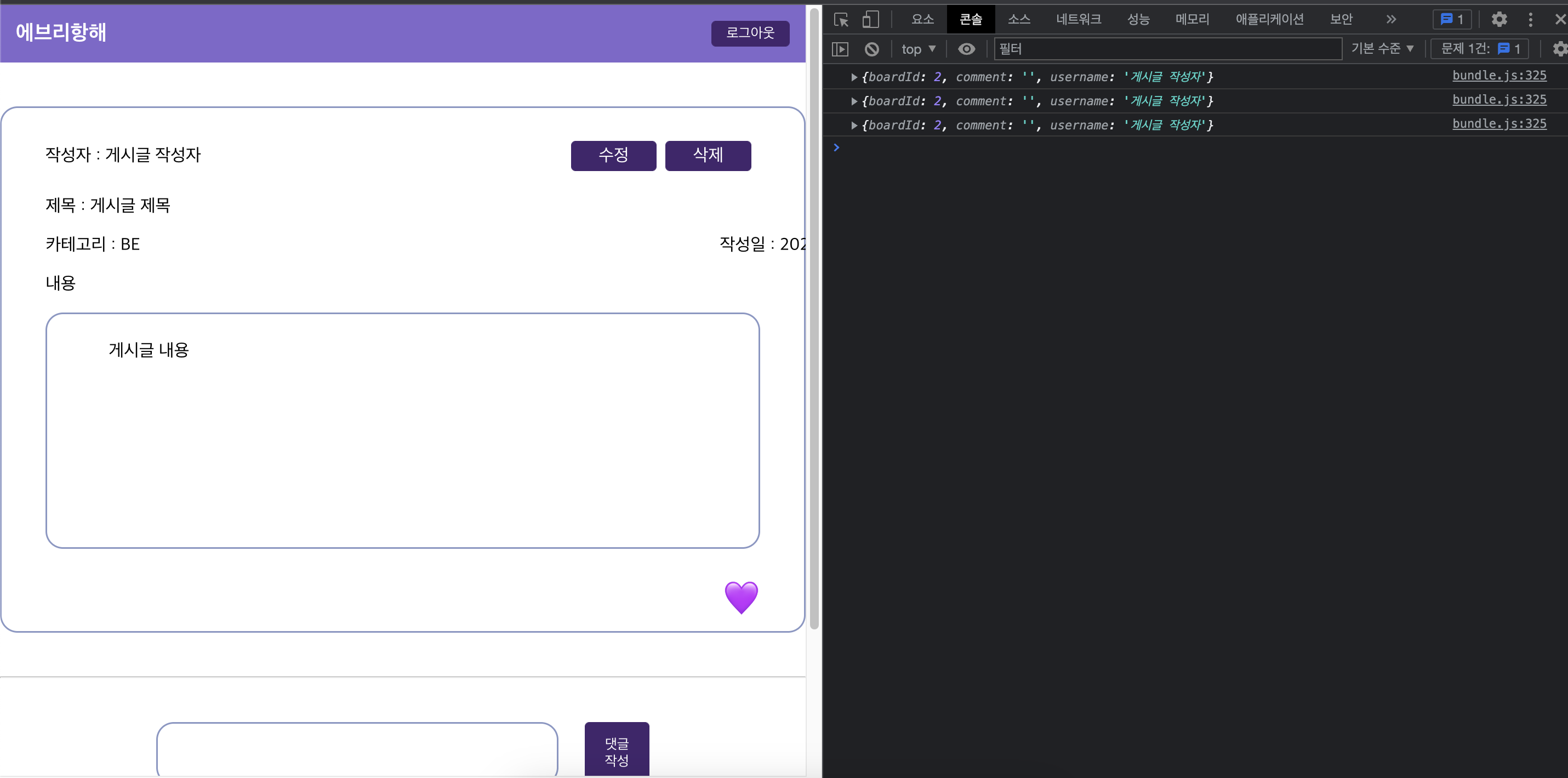Open the top context dropdown
The height and width of the screenshot is (778, 1568).
point(918,49)
